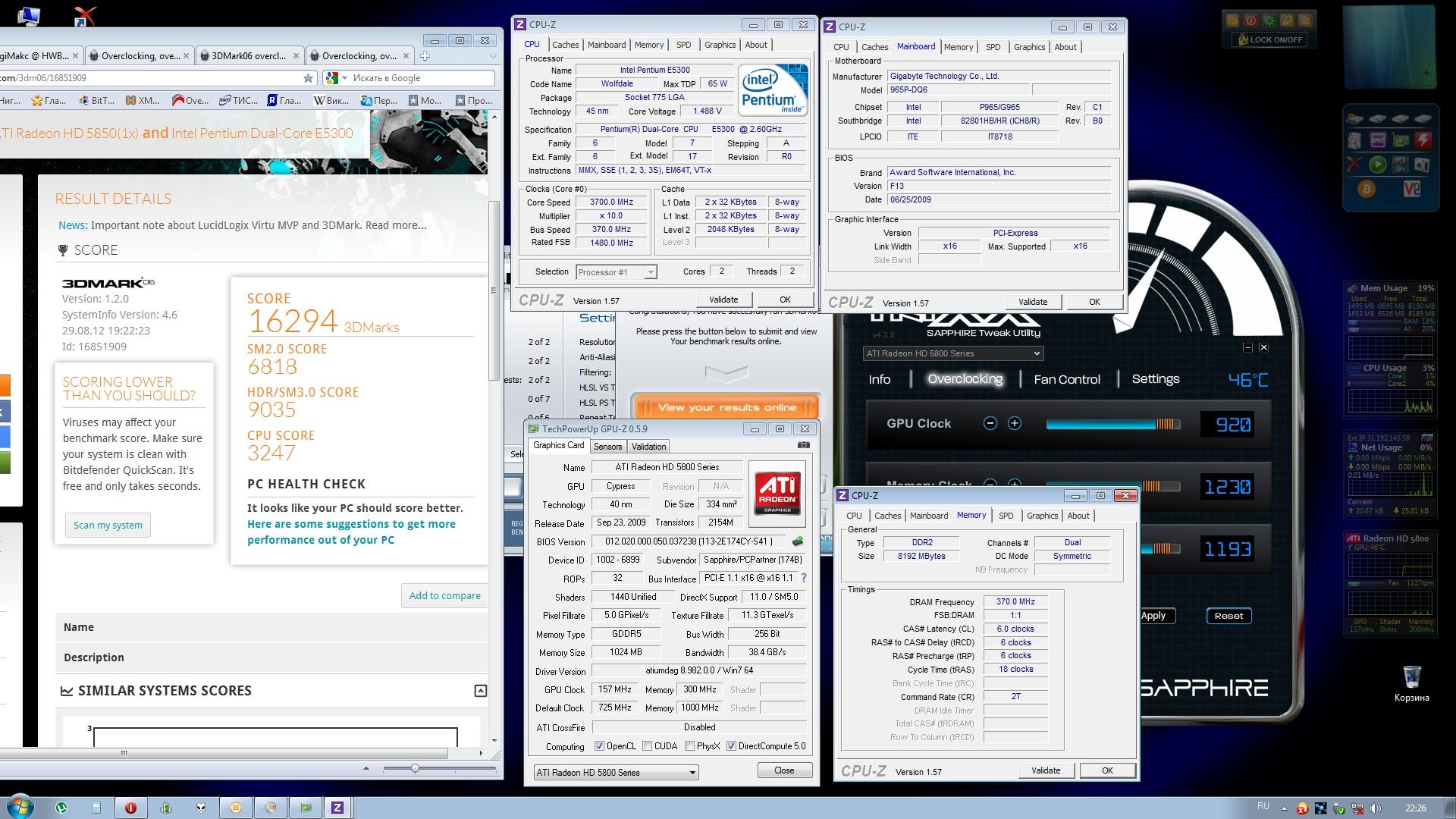The width and height of the screenshot is (1456, 819).
Task: Toggle the DirectCompute 5.0 checkbox
Action: tap(731, 746)
